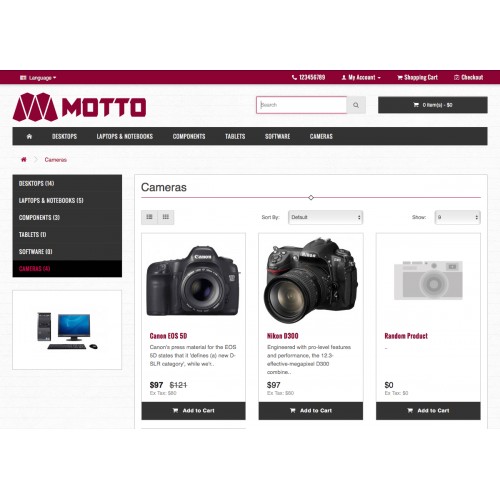This screenshot has width=500, height=500.
Task: Switch to list view layout
Action: pyautogui.click(x=149, y=217)
